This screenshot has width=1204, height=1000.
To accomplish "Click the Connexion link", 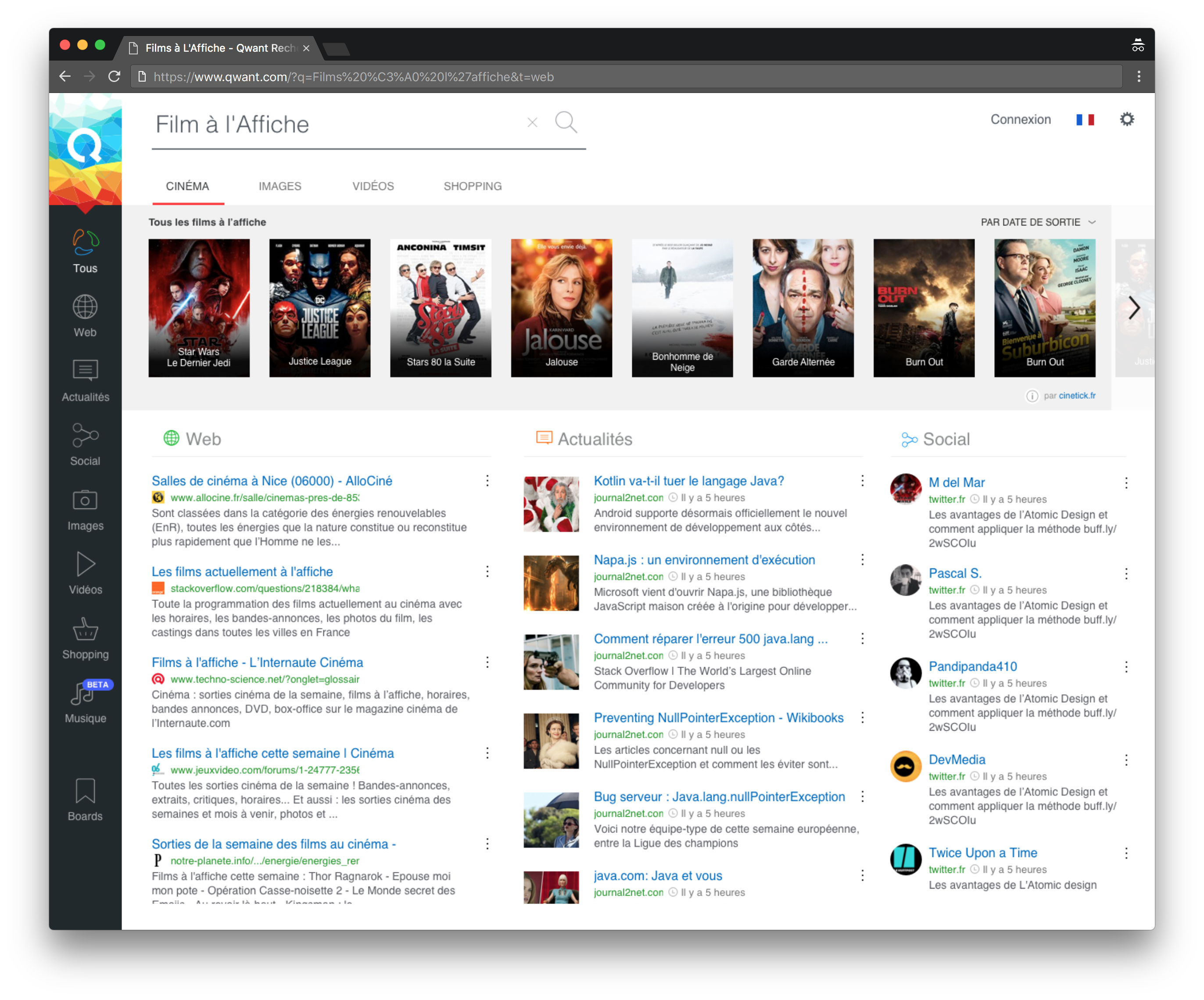I will tap(1021, 119).
